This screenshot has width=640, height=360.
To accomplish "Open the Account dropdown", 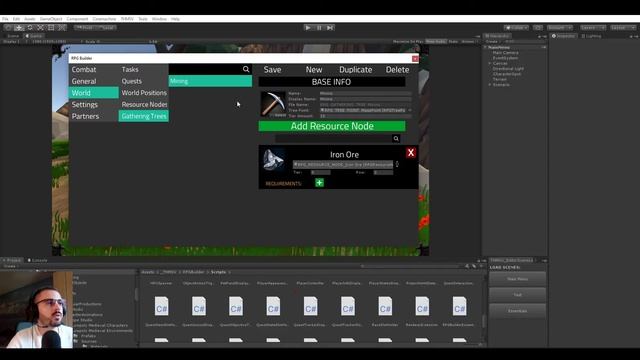I will (559, 27).
